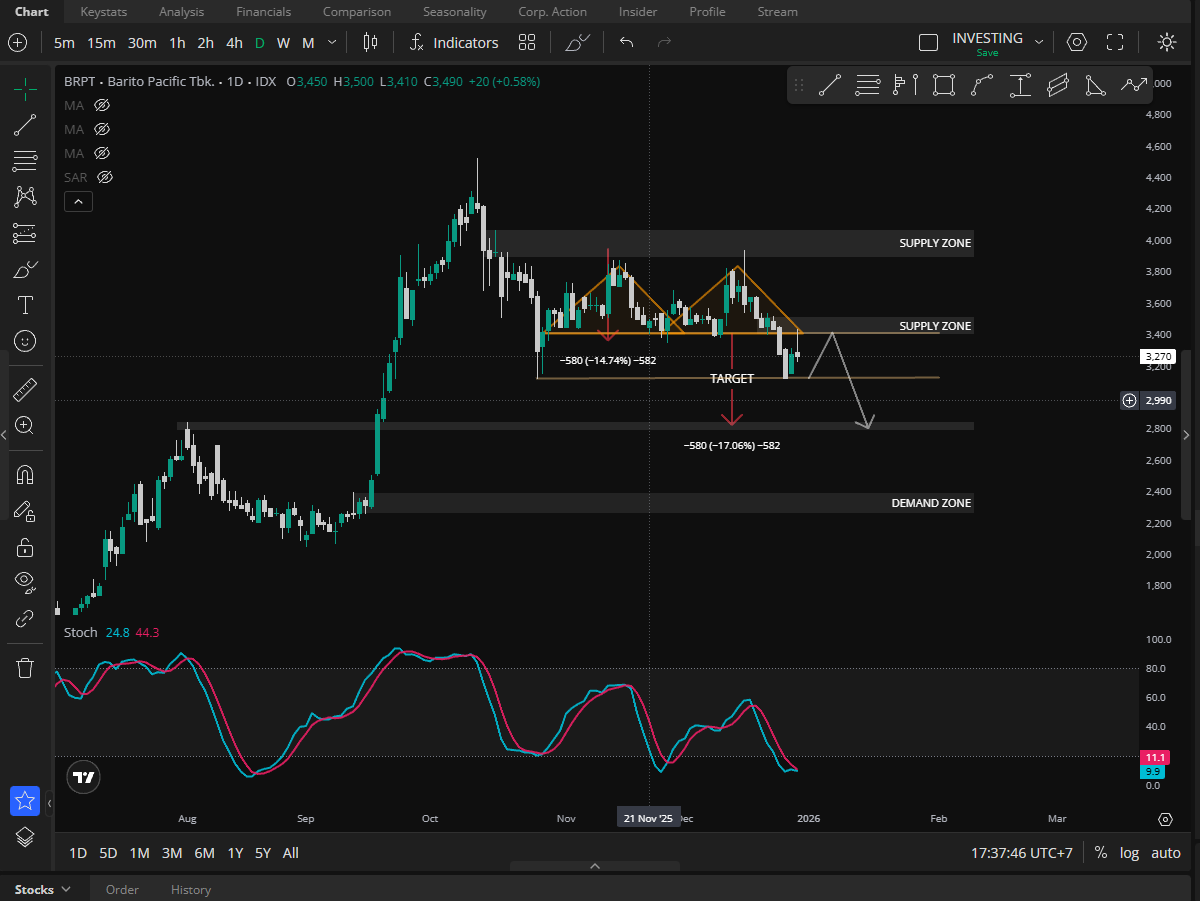Viewport: 1200px width, 901px height.
Task: Toggle the log scale option
Action: click(x=1129, y=853)
